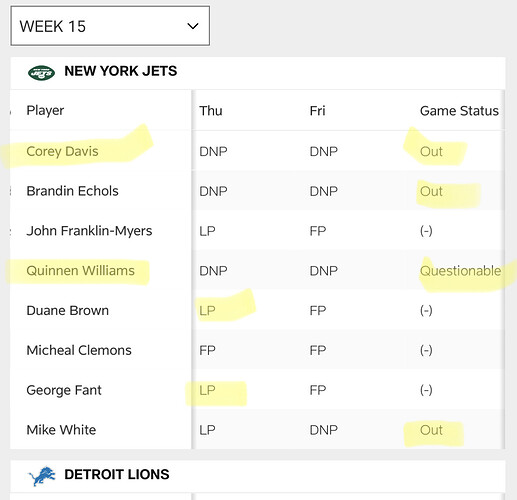Click the Detroit Lions logo
The width and height of the screenshot is (517, 500).
[42, 476]
